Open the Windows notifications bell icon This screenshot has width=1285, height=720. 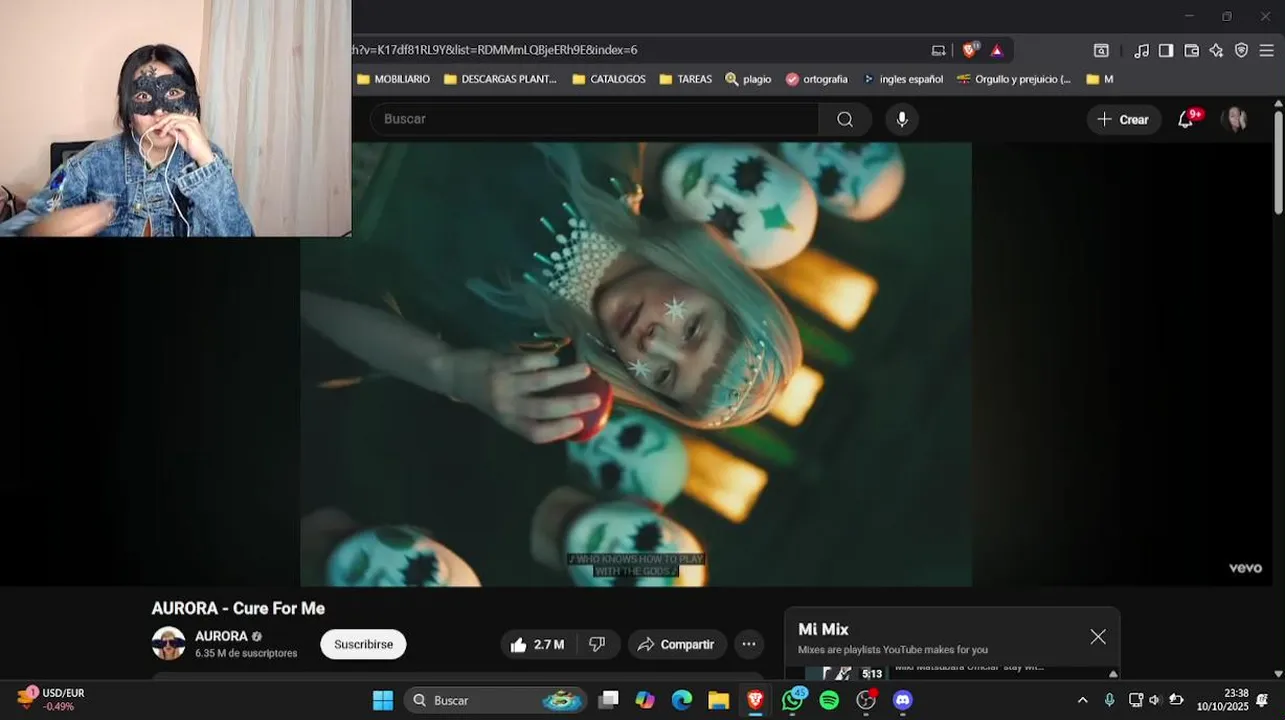[1262, 700]
